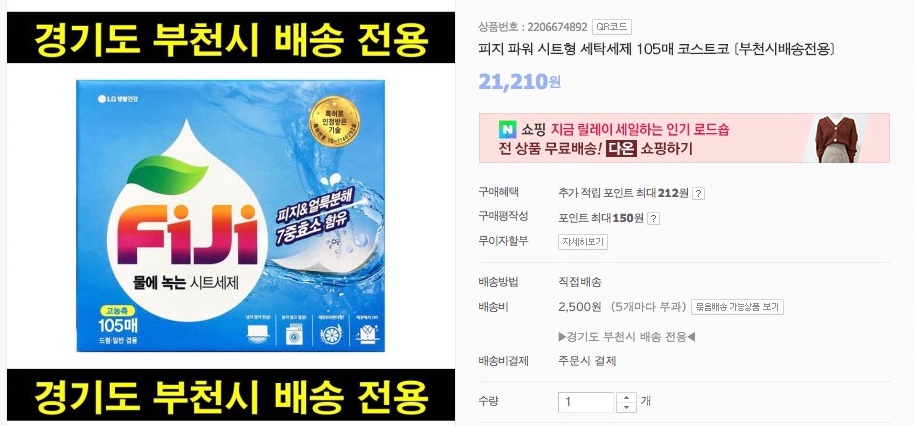
Task: Click the shirt icon on box
Action: pyautogui.click(x=368, y=335)
